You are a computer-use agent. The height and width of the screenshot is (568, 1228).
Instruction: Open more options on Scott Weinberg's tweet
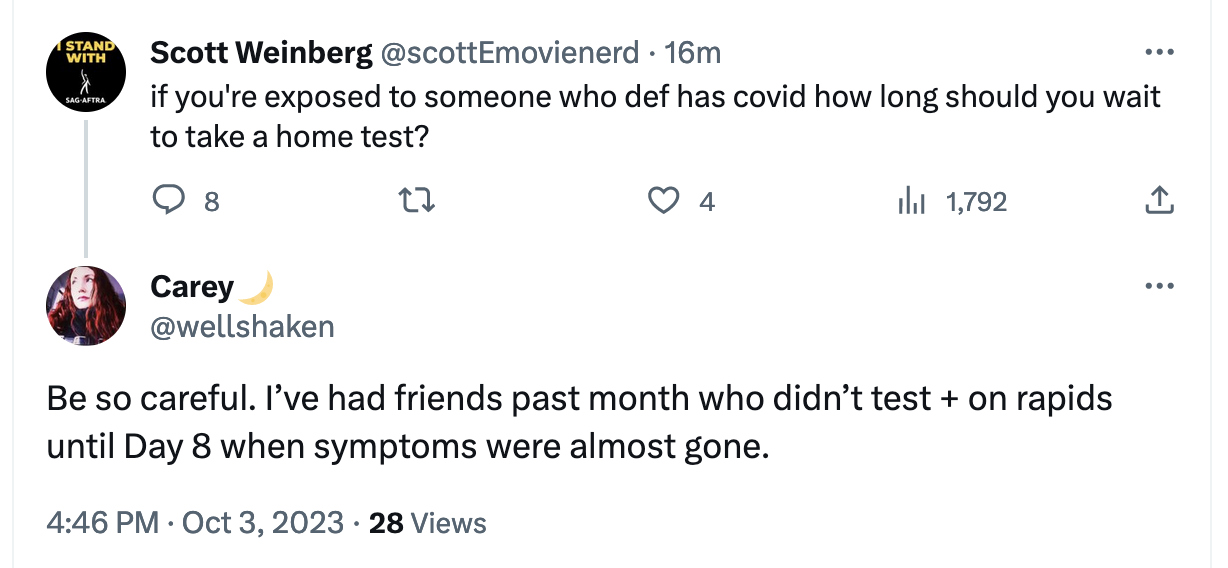[1158, 52]
